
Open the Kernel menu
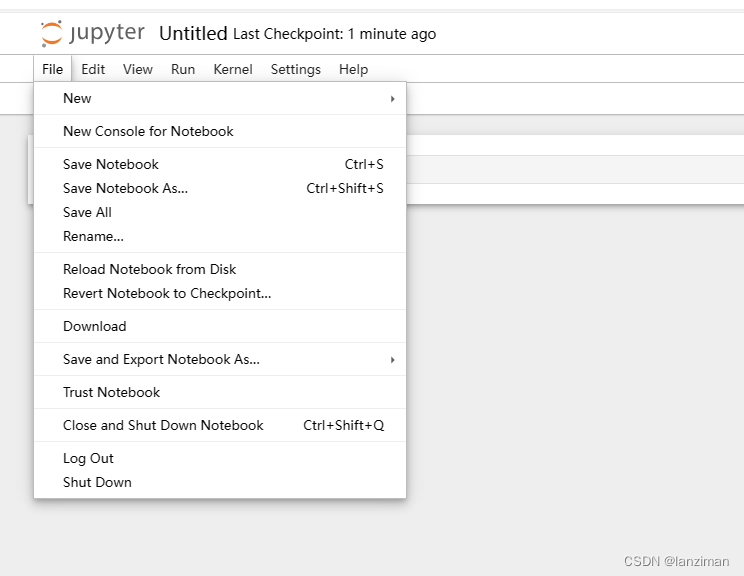coord(232,69)
